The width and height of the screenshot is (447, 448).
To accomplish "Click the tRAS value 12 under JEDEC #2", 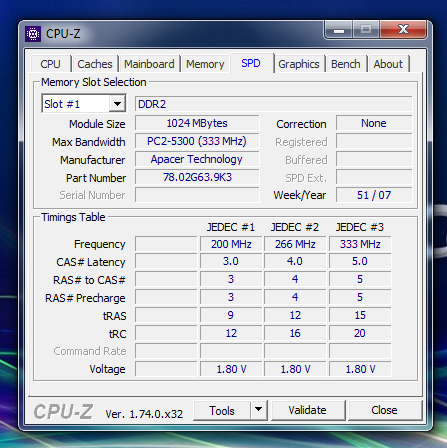I will tap(295, 315).
